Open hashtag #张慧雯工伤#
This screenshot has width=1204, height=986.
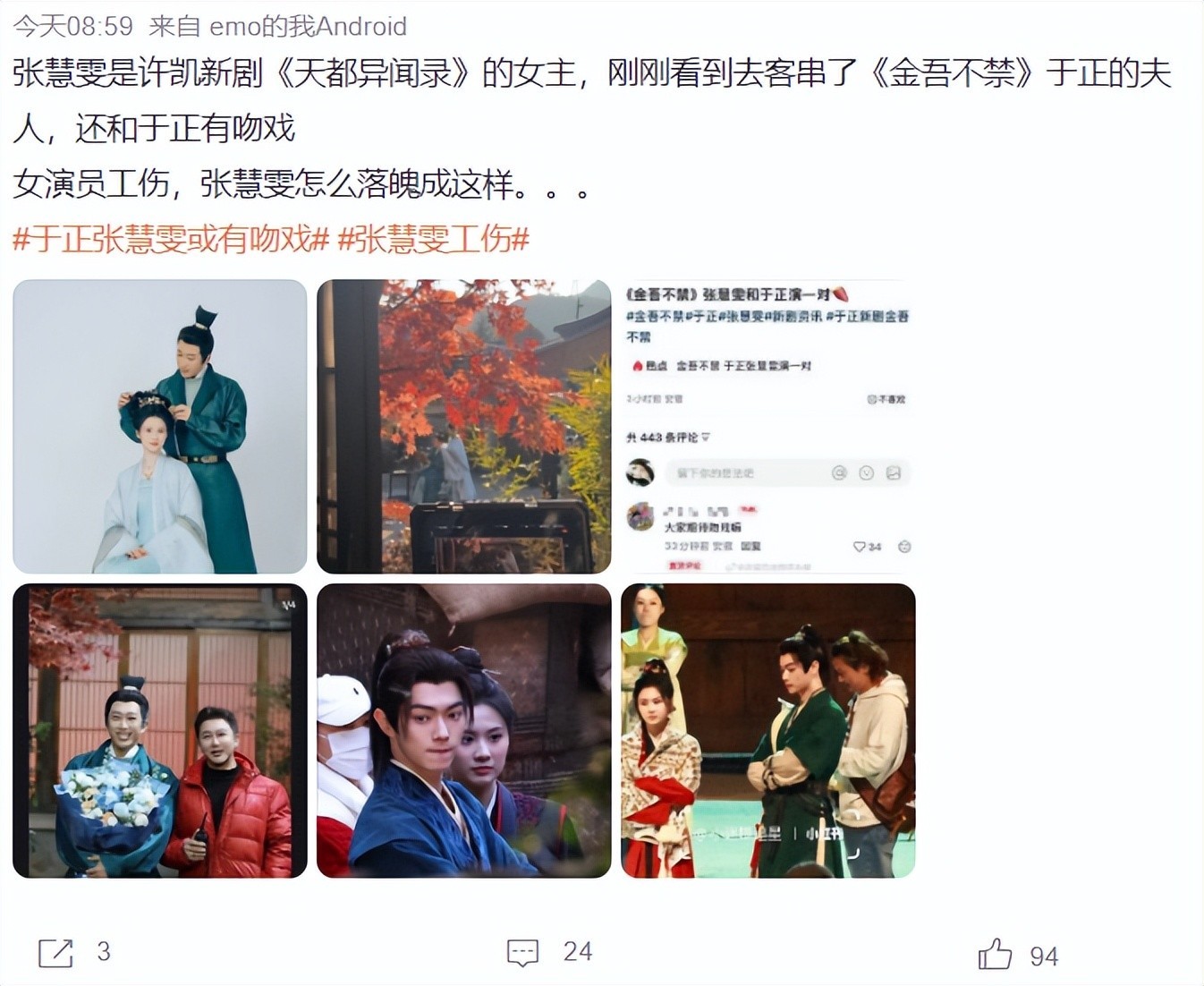coord(433,239)
